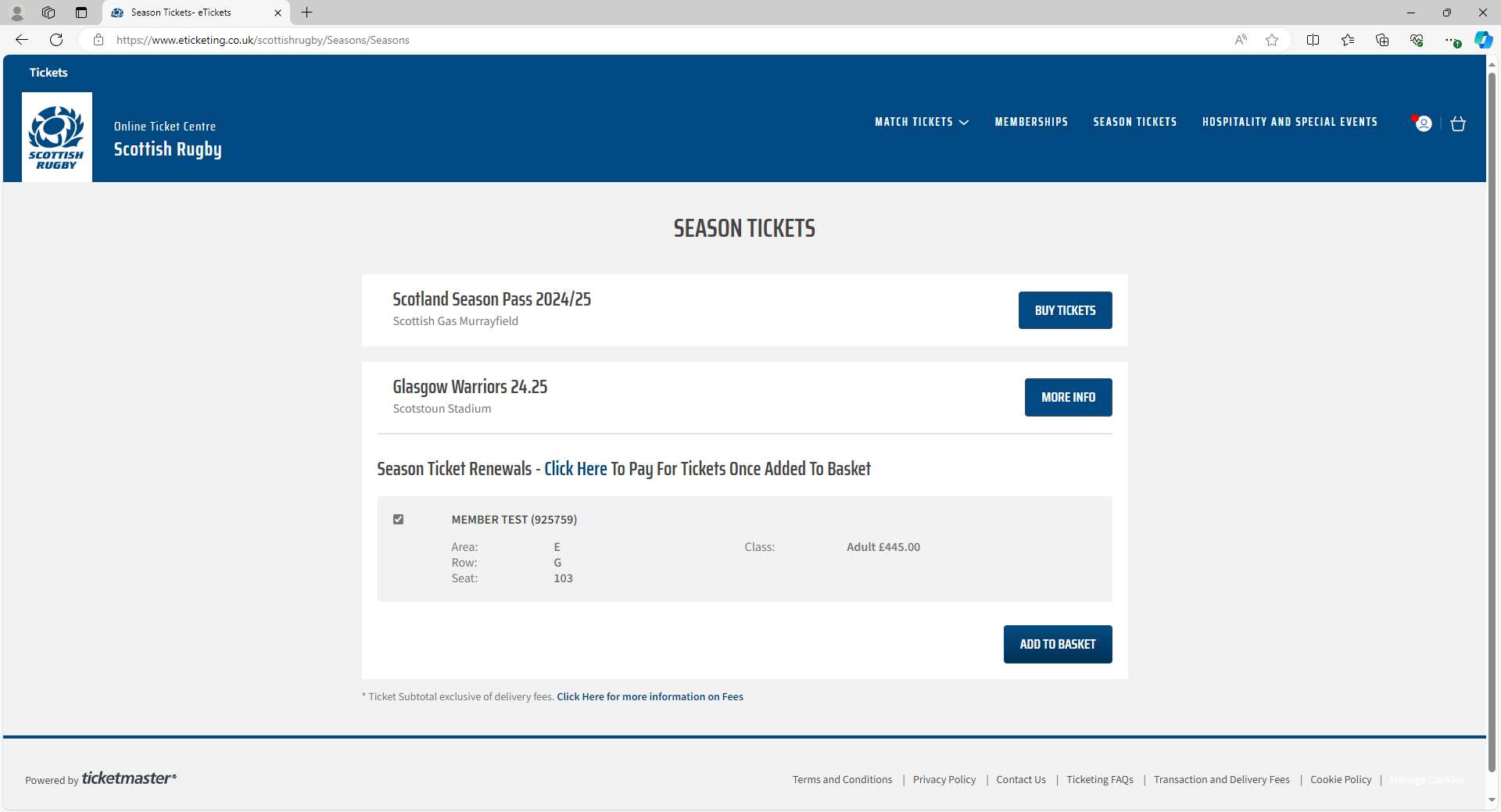
Task: Click Scotstoun Stadium venue text
Action: click(x=442, y=409)
